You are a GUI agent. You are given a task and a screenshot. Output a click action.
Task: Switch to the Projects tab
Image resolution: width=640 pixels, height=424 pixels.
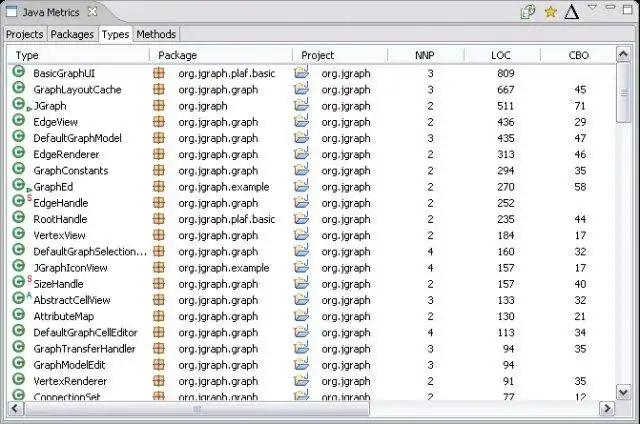[x=24, y=34]
